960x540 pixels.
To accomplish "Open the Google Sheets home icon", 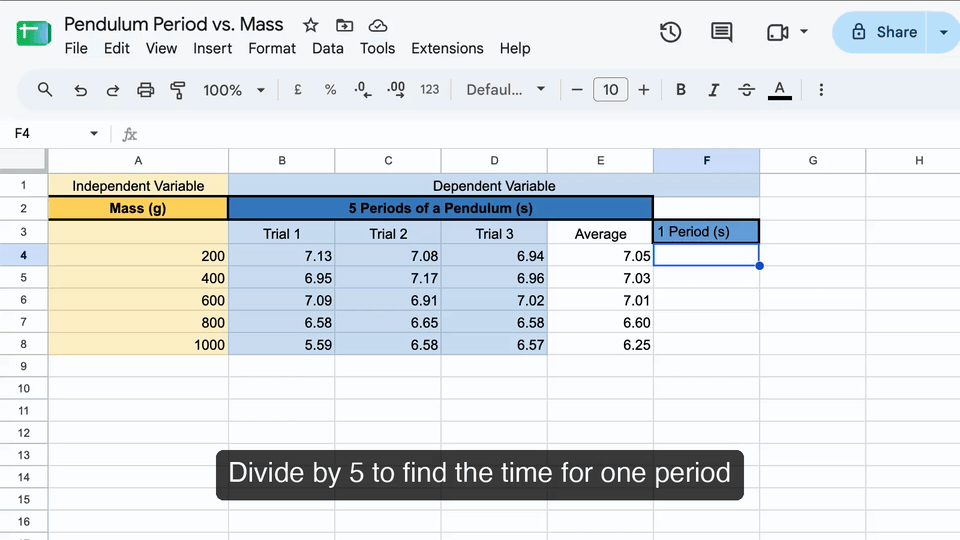I will coord(34,33).
